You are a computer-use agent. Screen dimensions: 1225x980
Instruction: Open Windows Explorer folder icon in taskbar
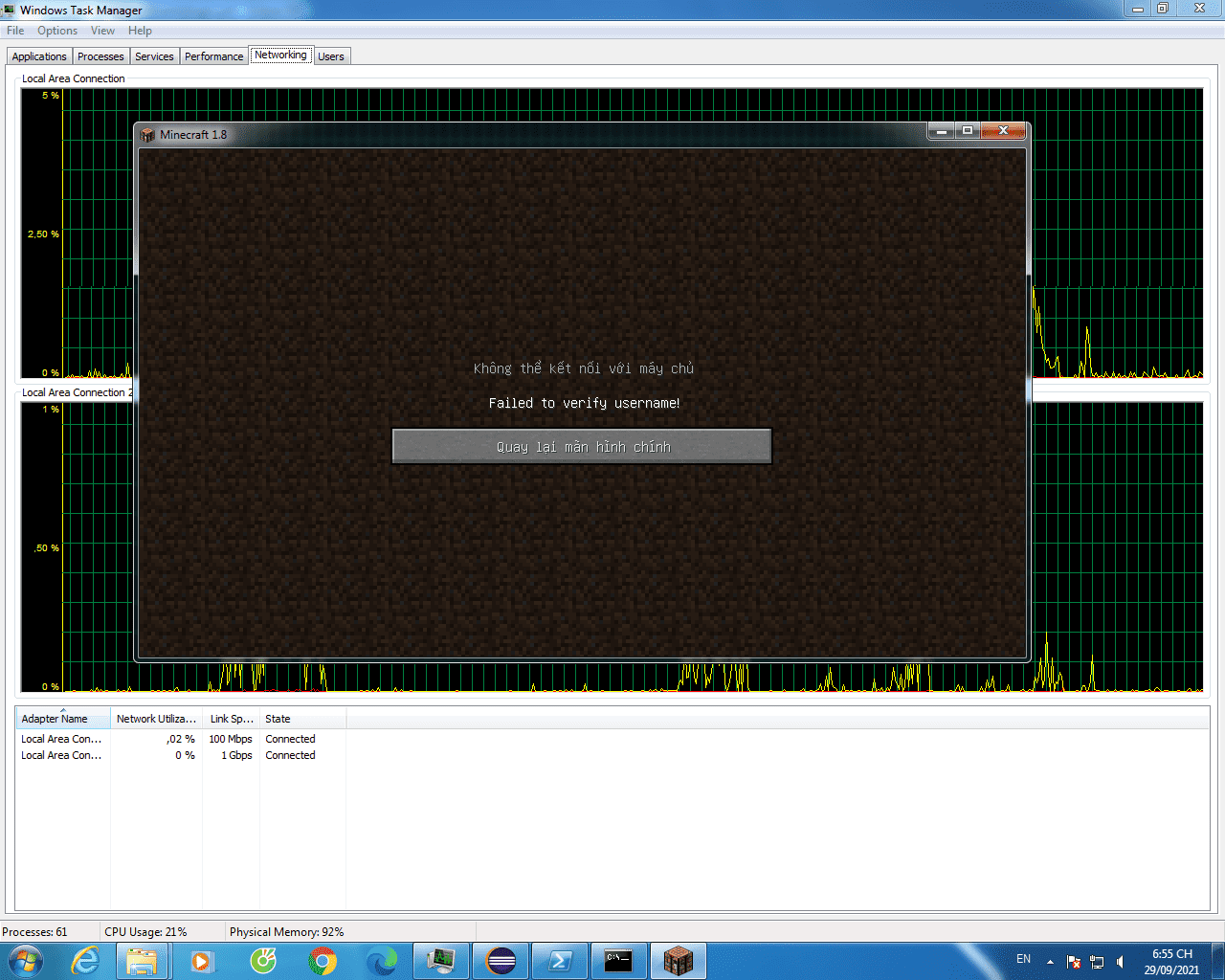click(142, 961)
